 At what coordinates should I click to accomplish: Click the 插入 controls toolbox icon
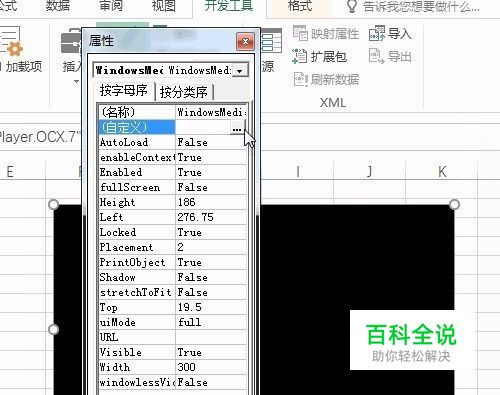pyautogui.click(x=71, y=42)
